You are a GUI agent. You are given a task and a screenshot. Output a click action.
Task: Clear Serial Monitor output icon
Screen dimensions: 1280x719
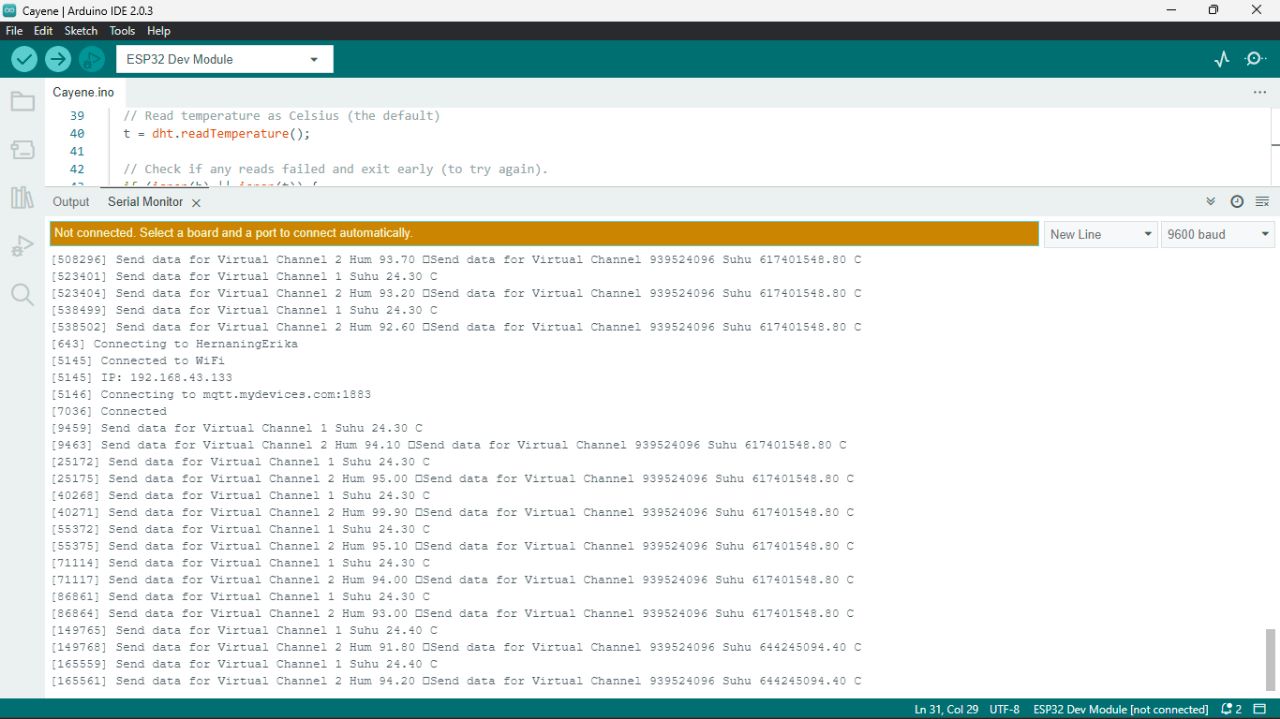pos(1262,201)
